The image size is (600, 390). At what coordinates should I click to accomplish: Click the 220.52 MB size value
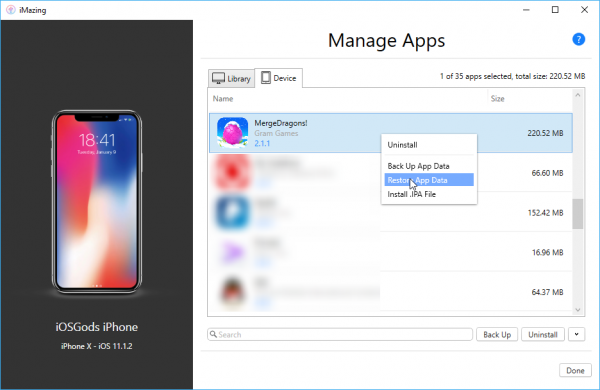[545, 133]
